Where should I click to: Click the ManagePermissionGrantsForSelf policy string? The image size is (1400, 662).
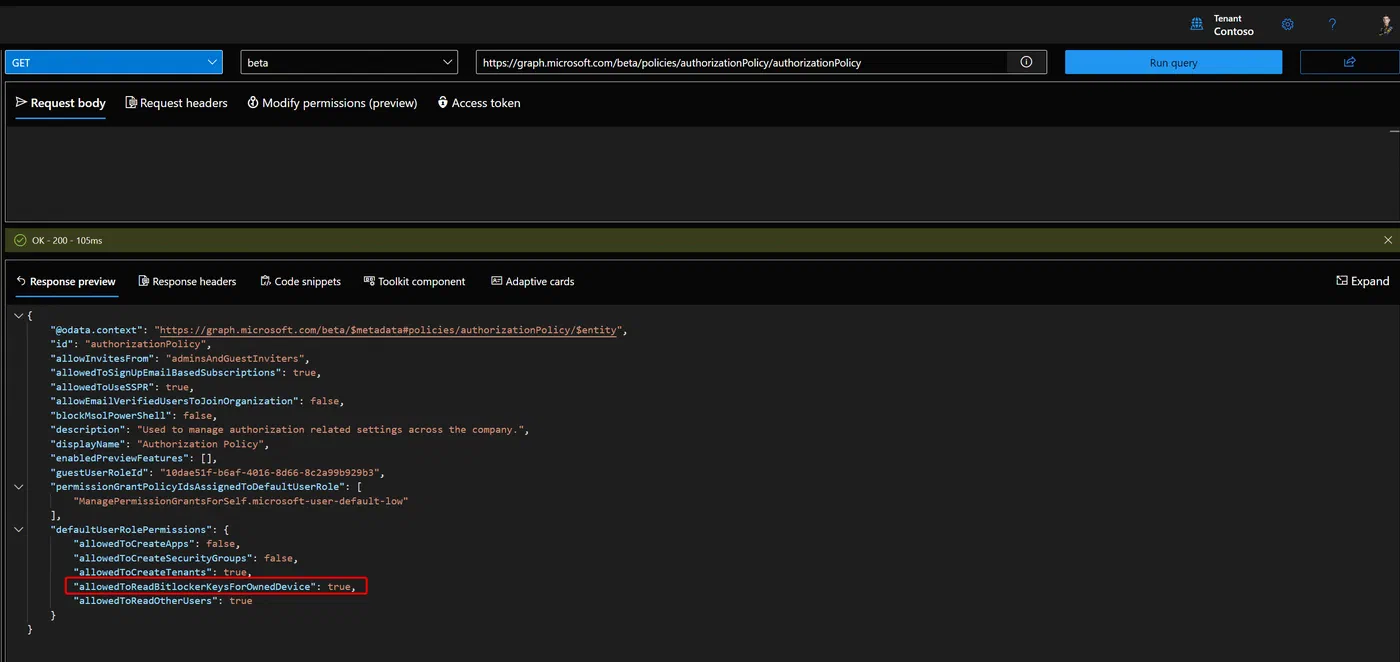point(241,501)
